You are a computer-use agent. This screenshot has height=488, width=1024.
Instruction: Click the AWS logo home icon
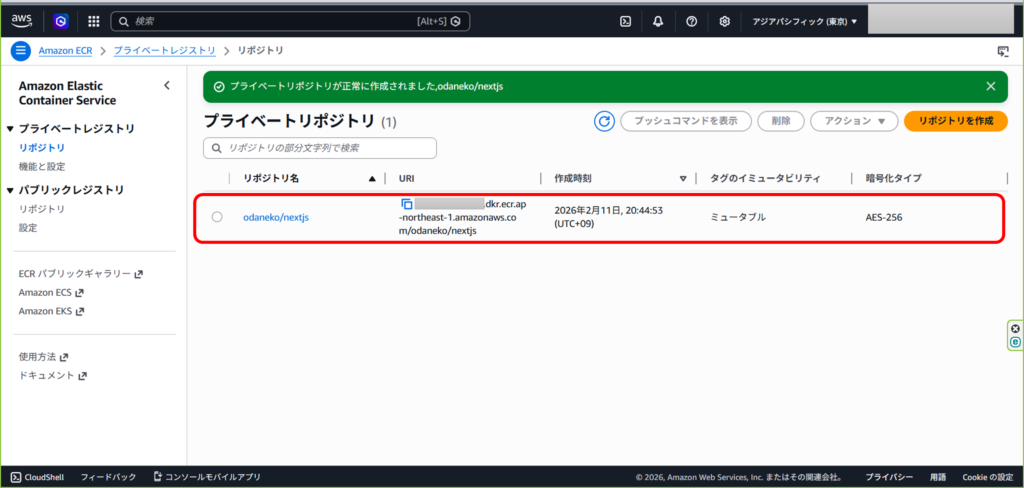[x=22, y=20]
